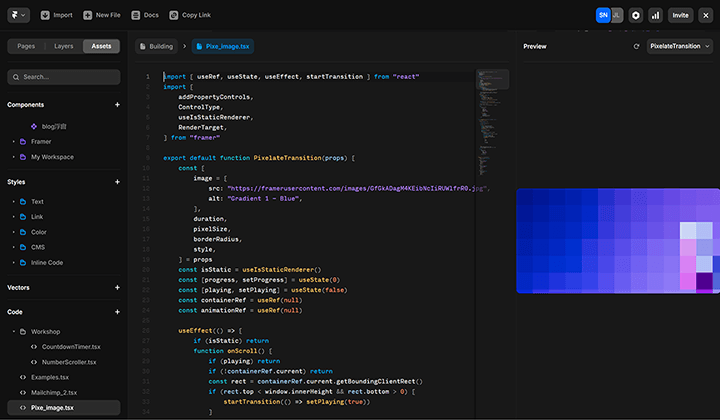The height and width of the screenshot is (420, 720).
Task: Open Mailchimp_2.tsx file
Action: click(54, 392)
